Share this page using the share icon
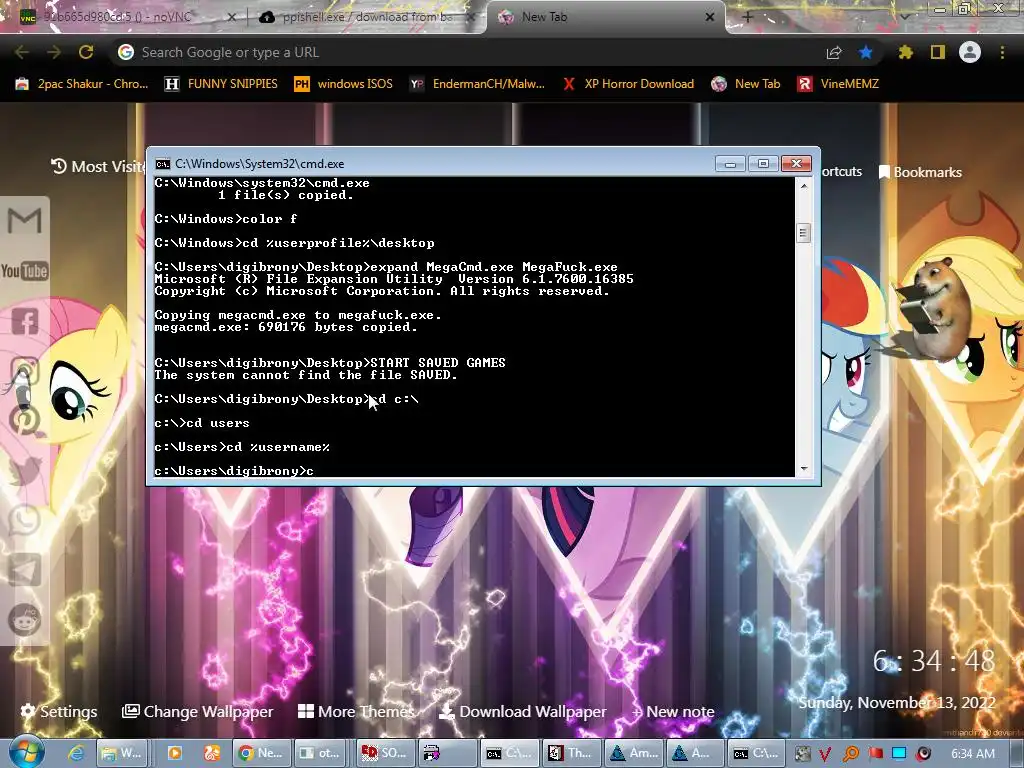This screenshot has height=768, width=1024. pos(834,53)
